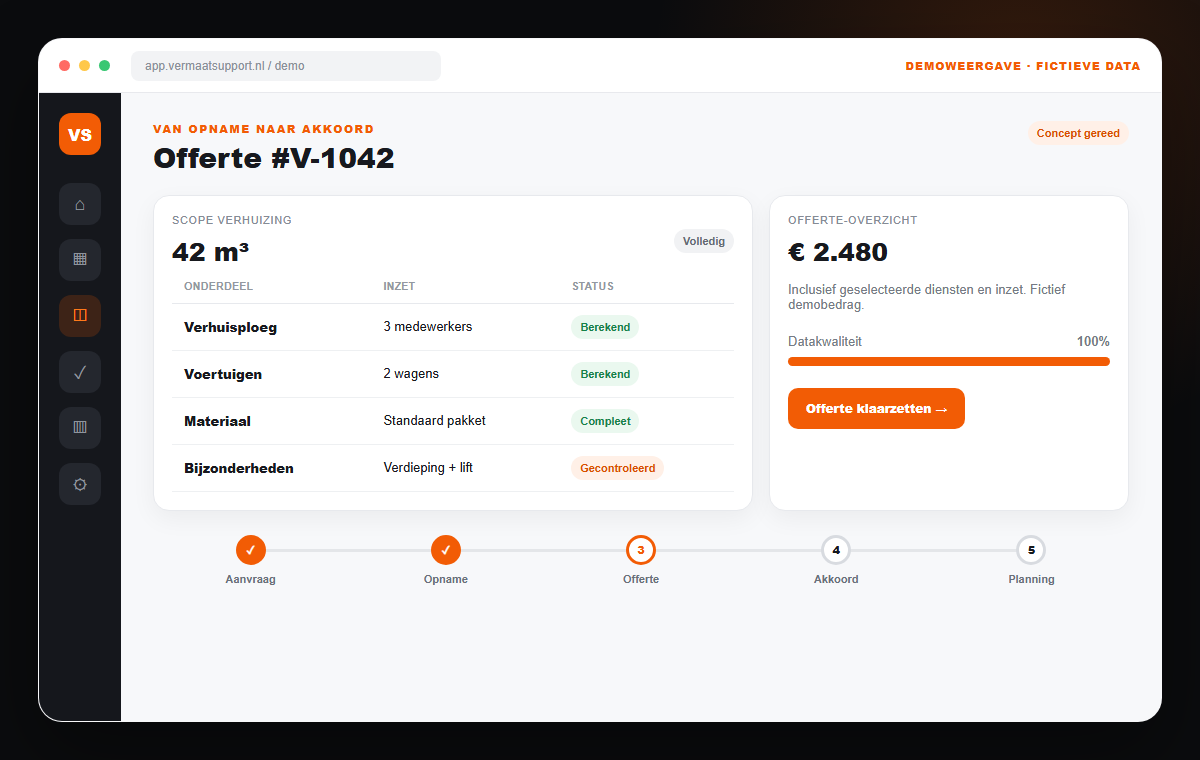
Task: Click the VS logo in sidebar
Action: (x=80, y=134)
